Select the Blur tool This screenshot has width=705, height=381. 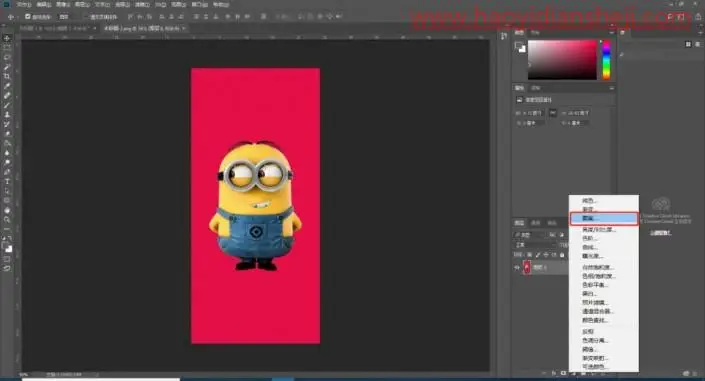tap(7, 152)
